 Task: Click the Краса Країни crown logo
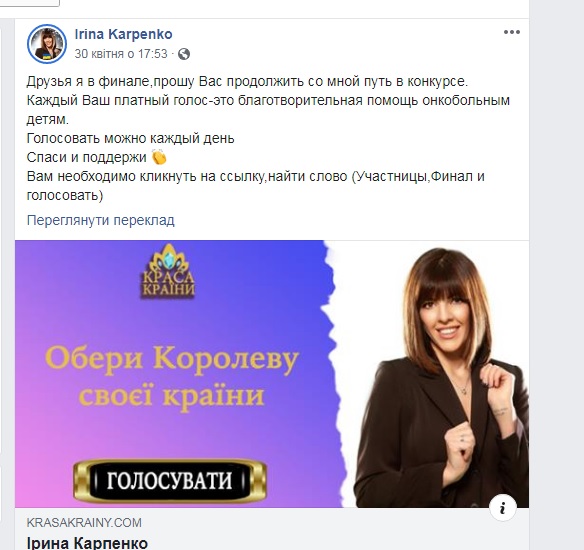(168, 271)
